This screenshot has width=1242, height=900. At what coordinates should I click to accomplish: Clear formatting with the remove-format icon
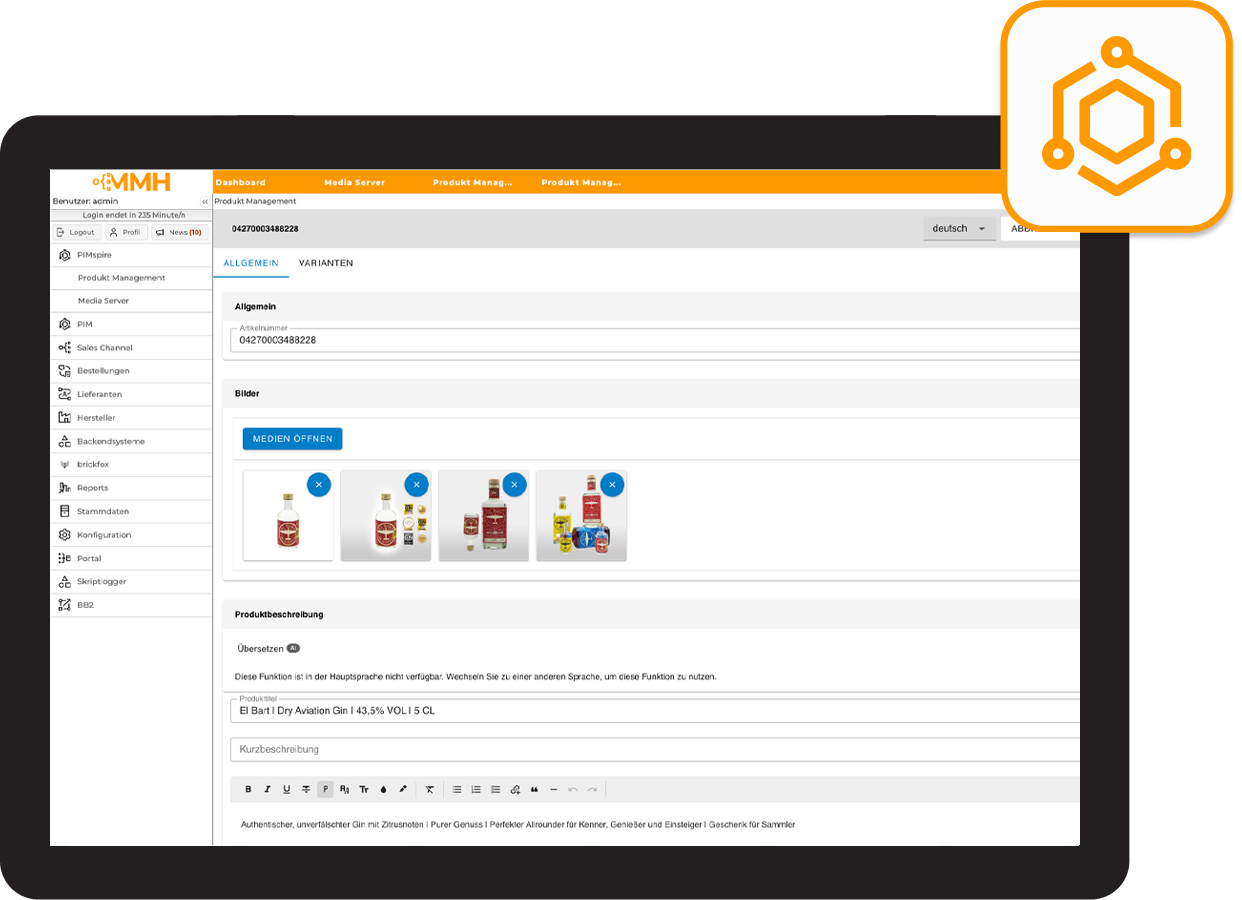430,790
